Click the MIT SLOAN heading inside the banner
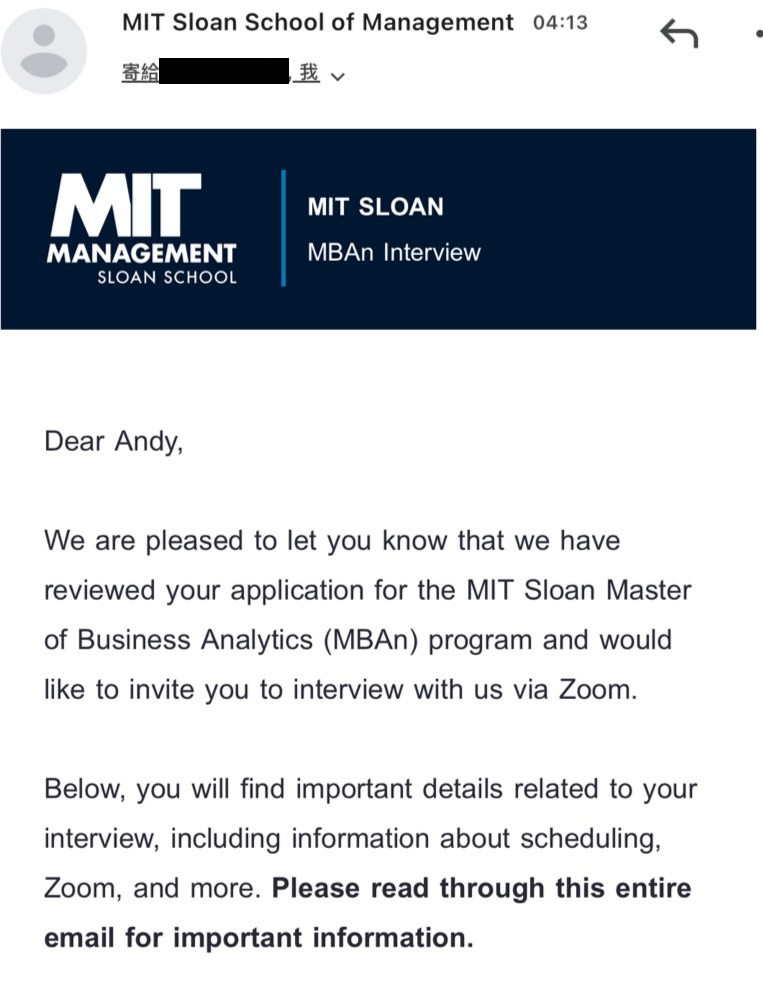This screenshot has height=991, width=763. tap(375, 207)
